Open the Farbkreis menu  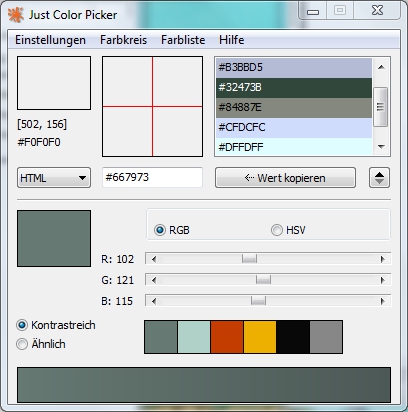coord(123,40)
